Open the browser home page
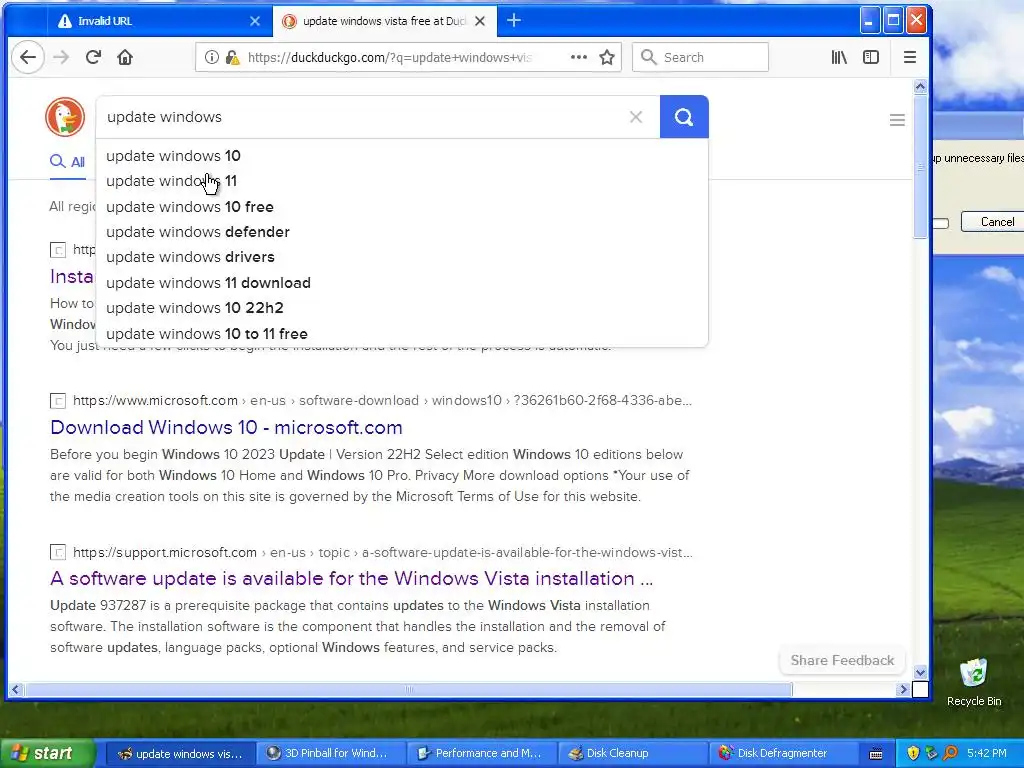 (x=125, y=57)
